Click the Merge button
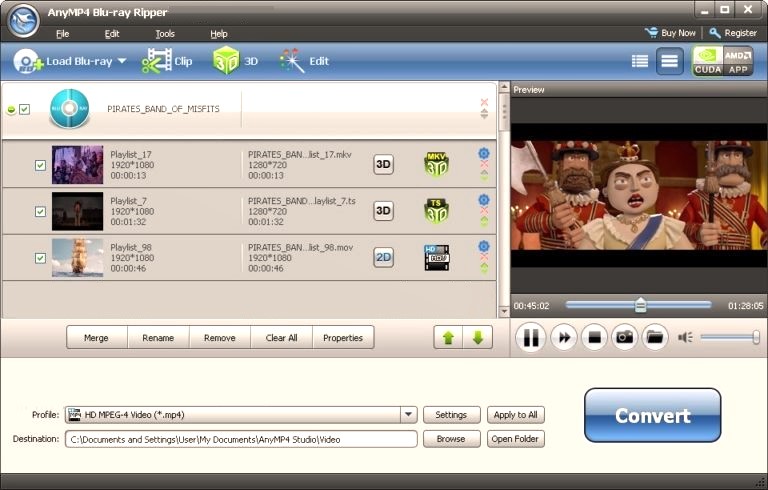The image size is (768, 490). (96, 338)
